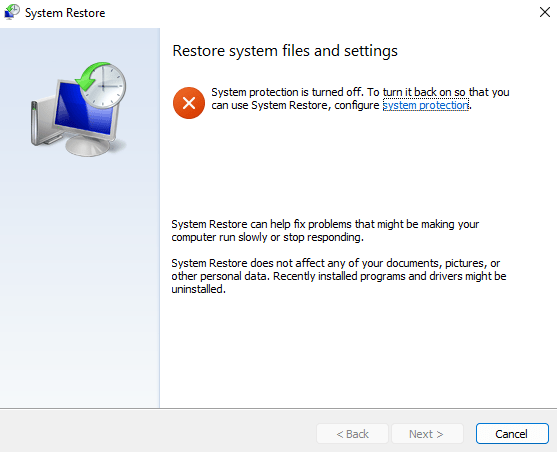Click the heading Restore system files and settings

click(285, 51)
